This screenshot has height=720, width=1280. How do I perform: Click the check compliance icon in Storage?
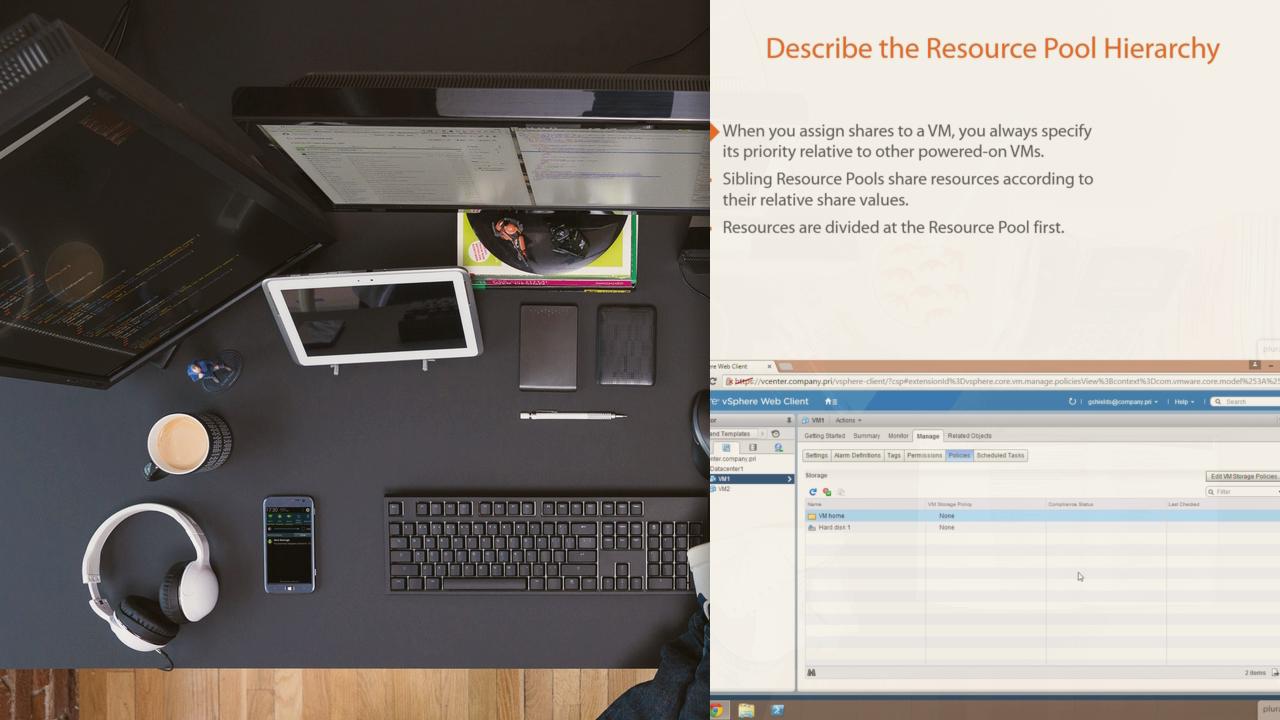click(827, 492)
